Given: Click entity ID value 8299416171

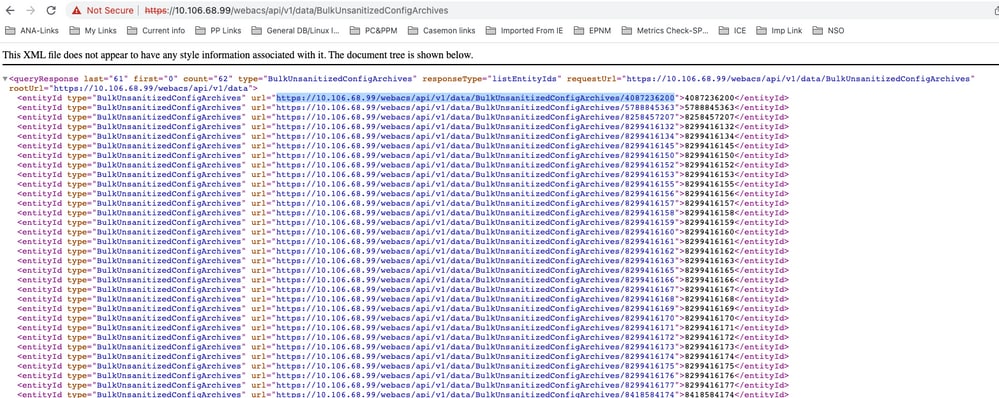Looking at the screenshot, I should [x=709, y=327].
